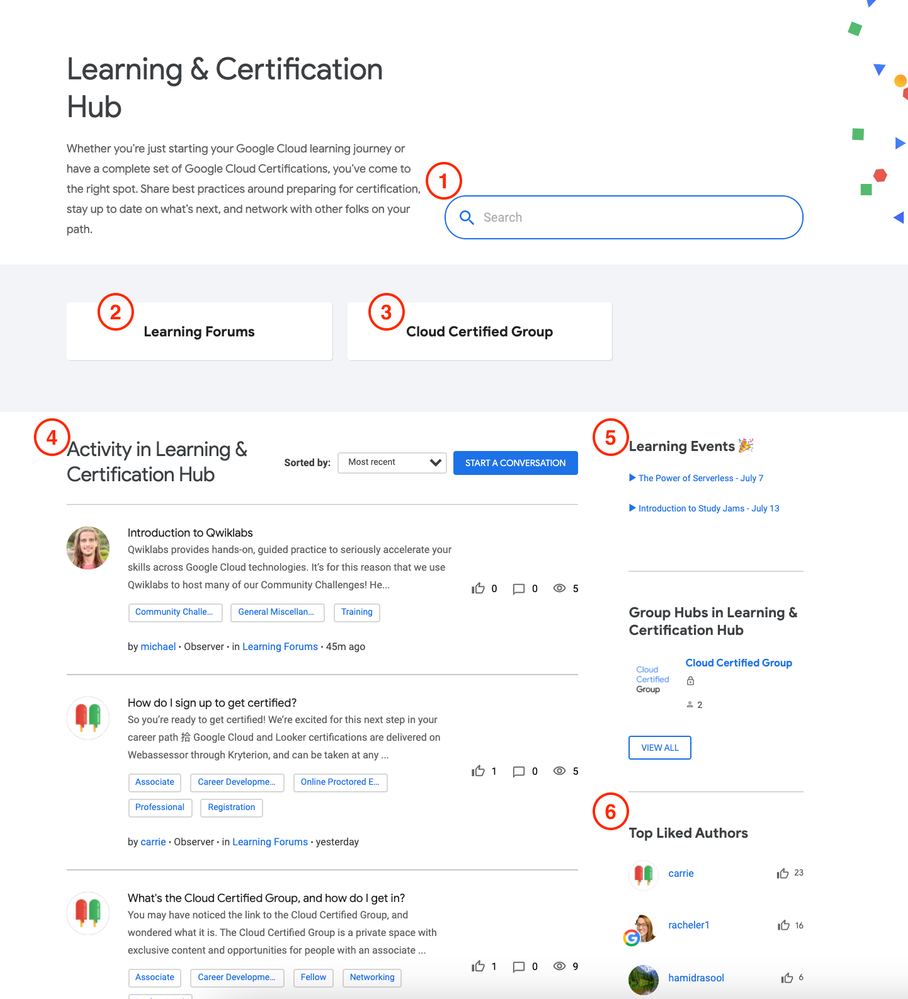Open racheler1's profile in Top Liked Authors
Screen dimensions: 908x999
tap(689, 925)
